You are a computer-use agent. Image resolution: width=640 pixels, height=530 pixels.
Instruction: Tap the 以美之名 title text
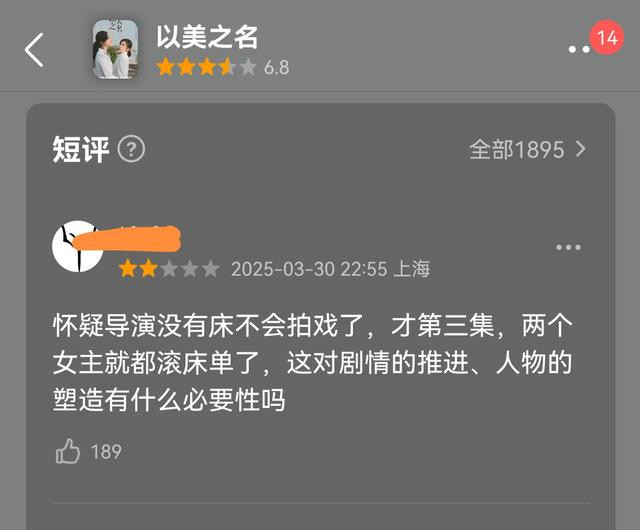pos(207,37)
